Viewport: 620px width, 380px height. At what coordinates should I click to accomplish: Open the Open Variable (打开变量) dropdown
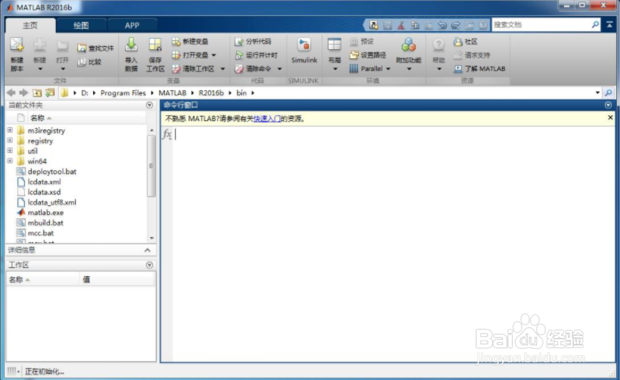[x=214, y=55]
